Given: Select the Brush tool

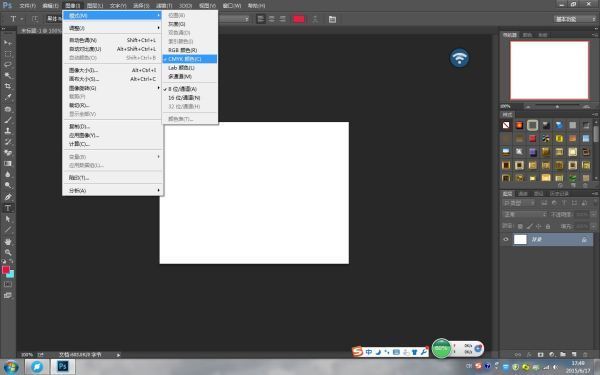Looking at the screenshot, I should 8,120.
